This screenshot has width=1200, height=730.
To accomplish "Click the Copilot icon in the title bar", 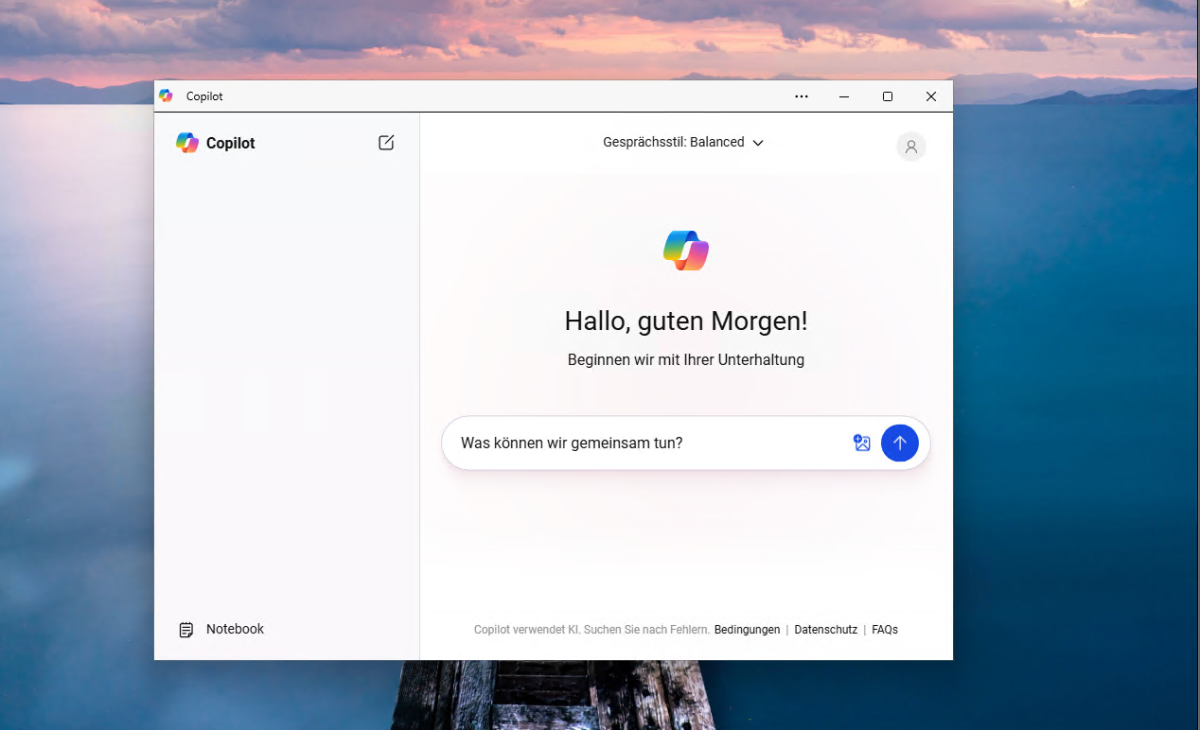I will pyautogui.click(x=166, y=95).
